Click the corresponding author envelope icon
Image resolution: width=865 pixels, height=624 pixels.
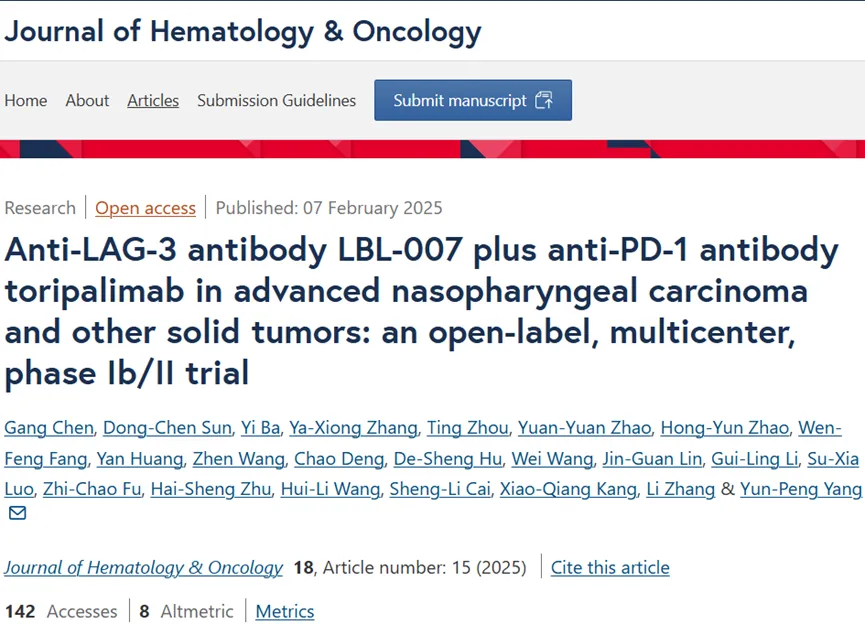click(x=17, y=514)
